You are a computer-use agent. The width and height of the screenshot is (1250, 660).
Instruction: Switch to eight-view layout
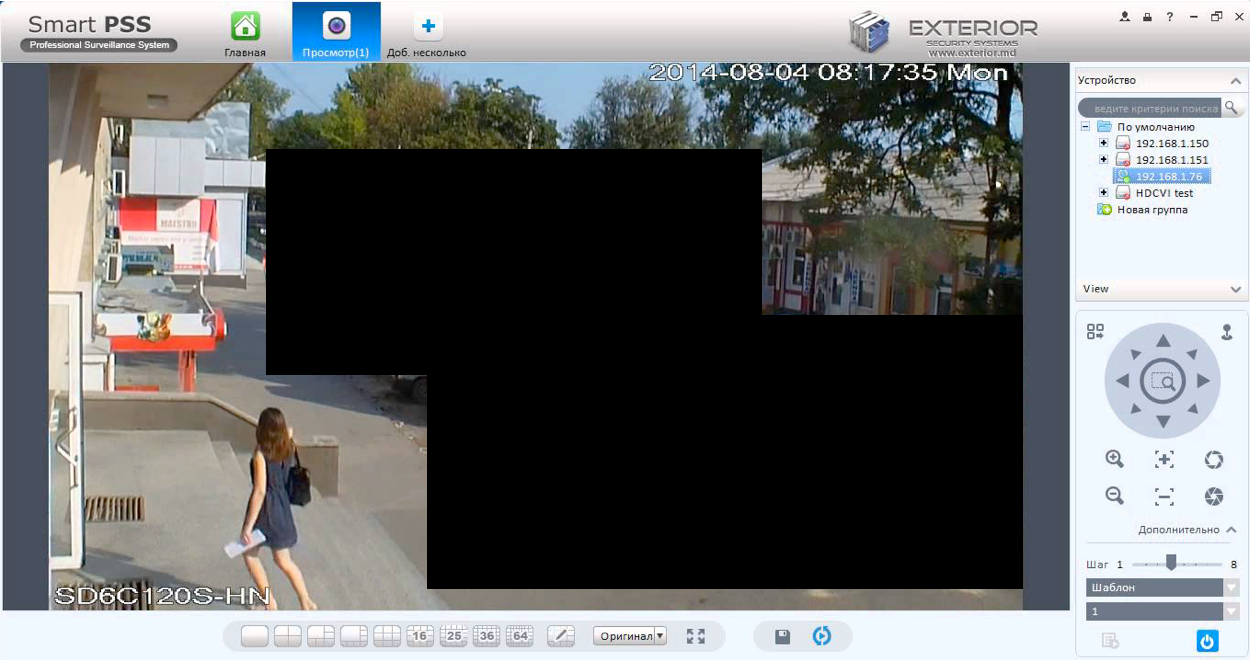point(354,636)
